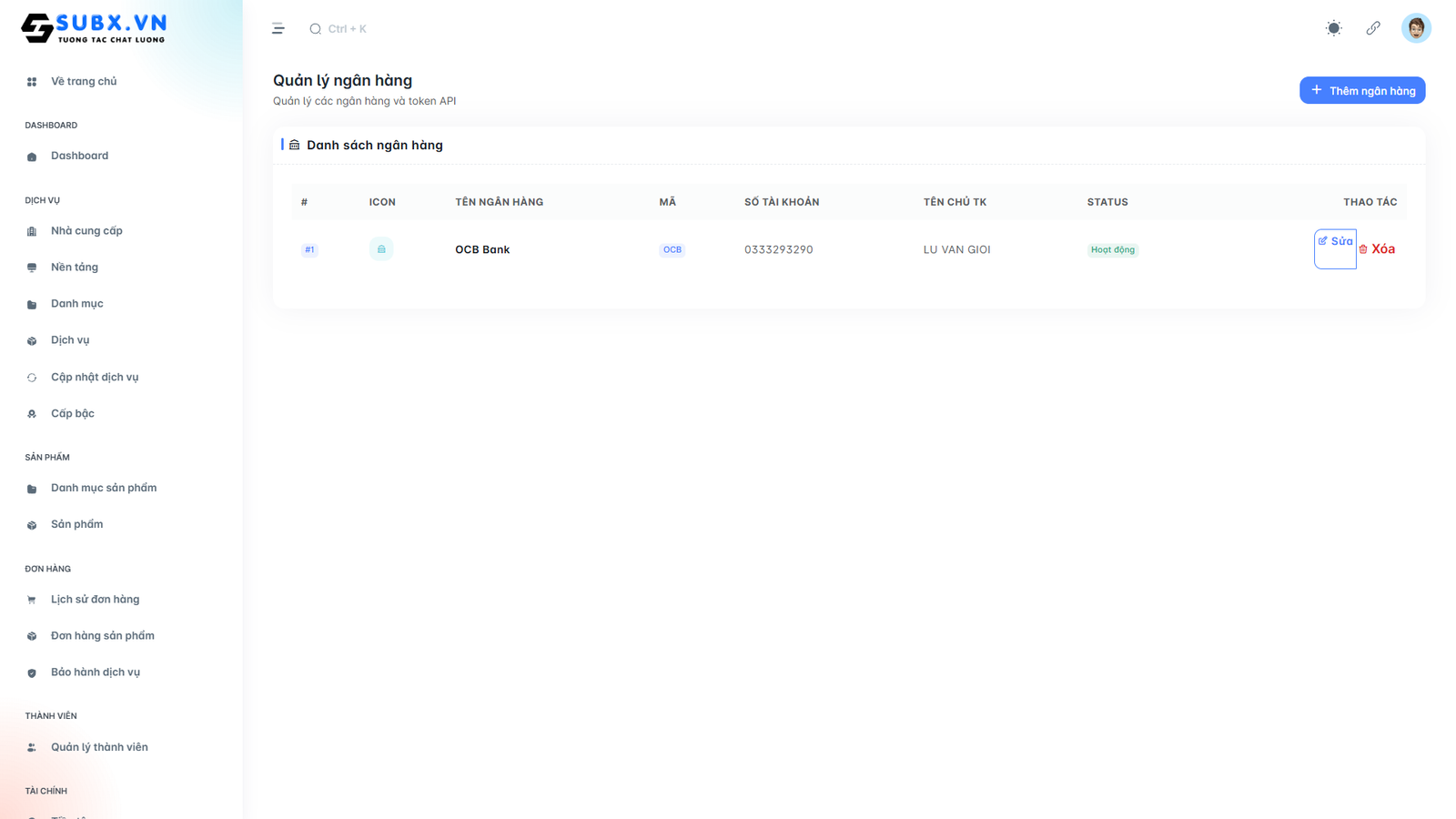
Task: Click the Ctrl+K search input field
Action: (346, 28)
